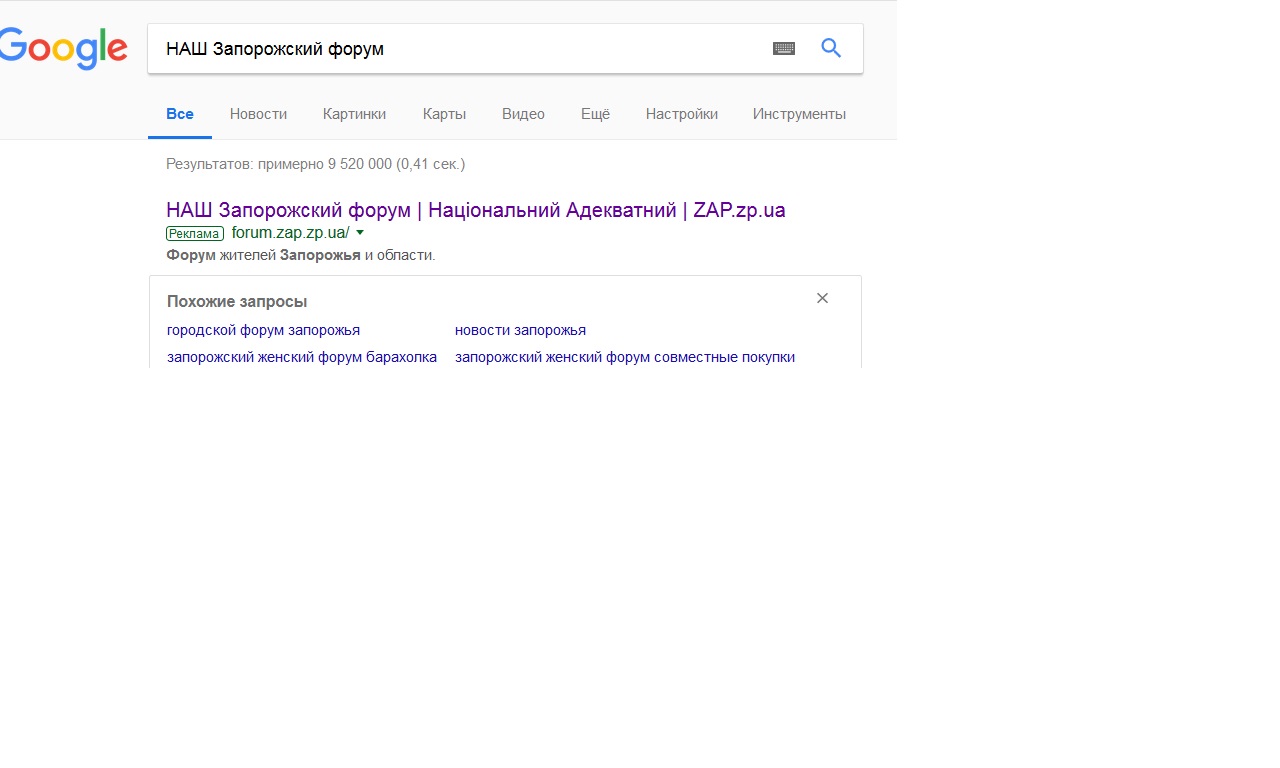Open новости запорожья suggestion
The width and height of the screenshot is (1280, 768).
click(520, 330)
